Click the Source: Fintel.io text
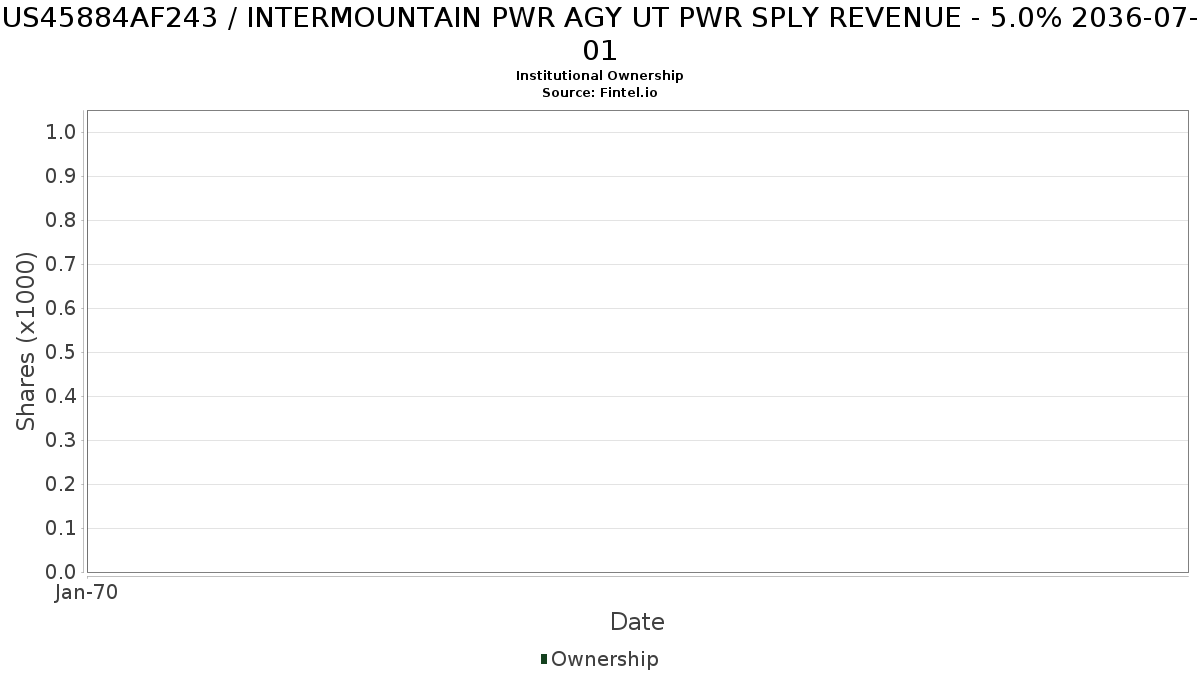1200x675 pixels. coord(600,92)
